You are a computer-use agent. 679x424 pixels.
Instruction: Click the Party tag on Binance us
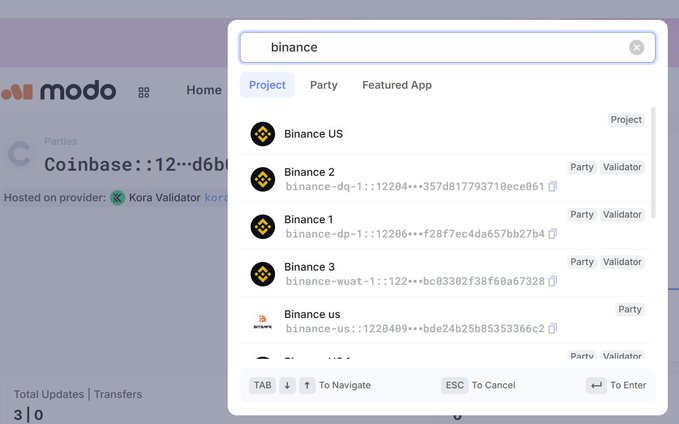coord(630,309)
